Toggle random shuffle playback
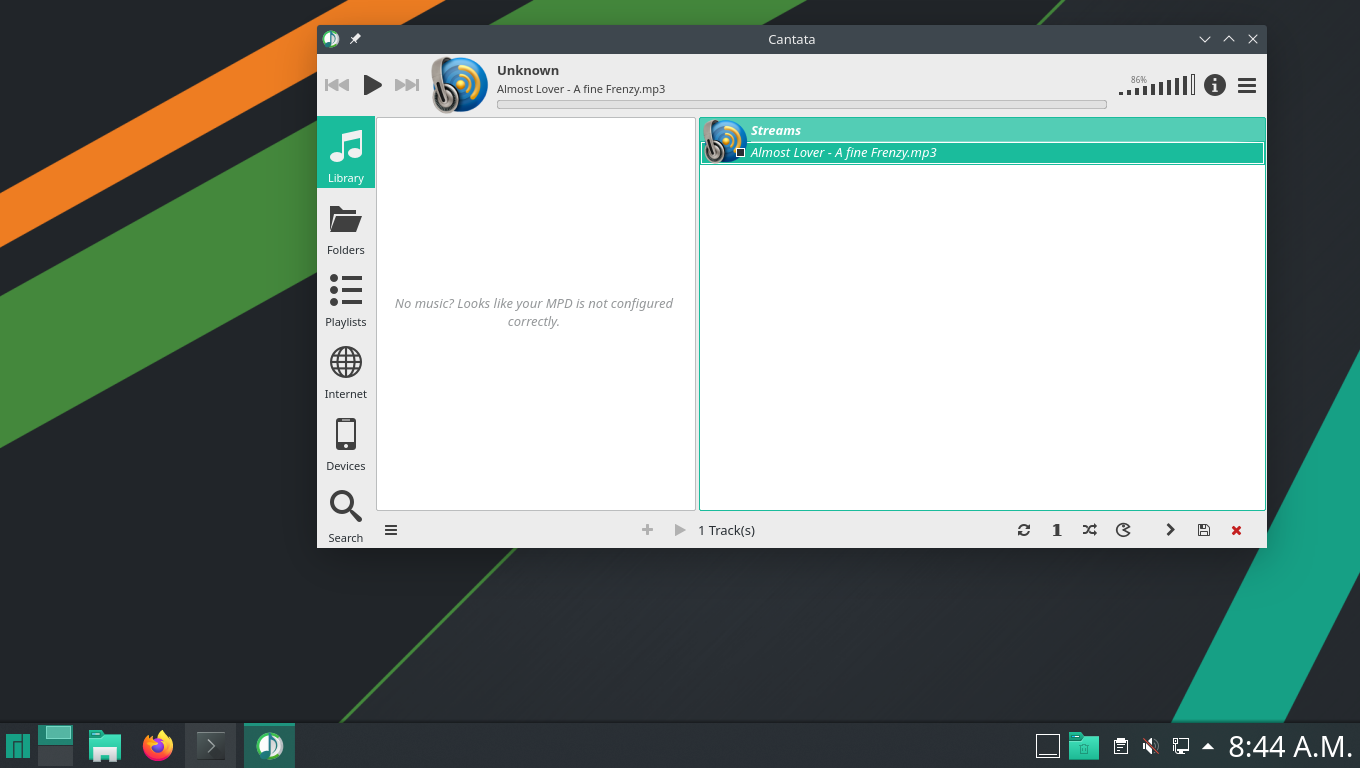This screenshot has width=1360, height=768. (1090, 530)
